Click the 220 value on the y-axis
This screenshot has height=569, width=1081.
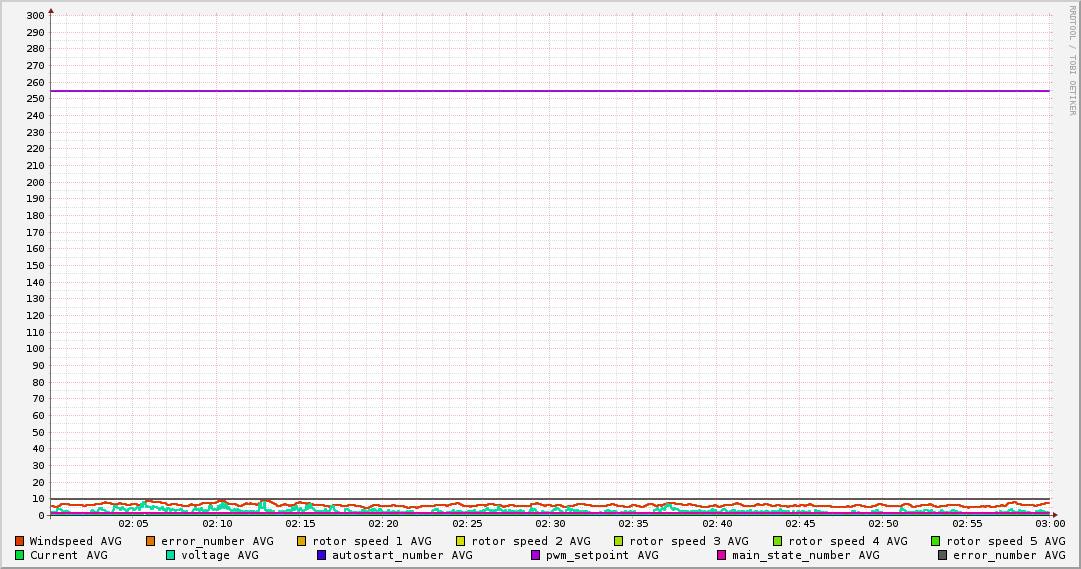36,149
